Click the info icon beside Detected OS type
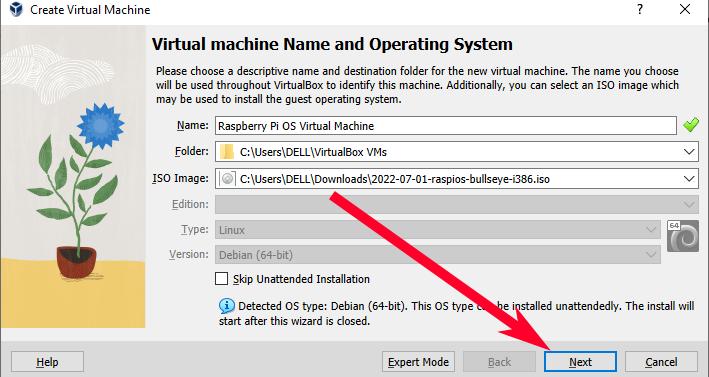 [227, 306]
